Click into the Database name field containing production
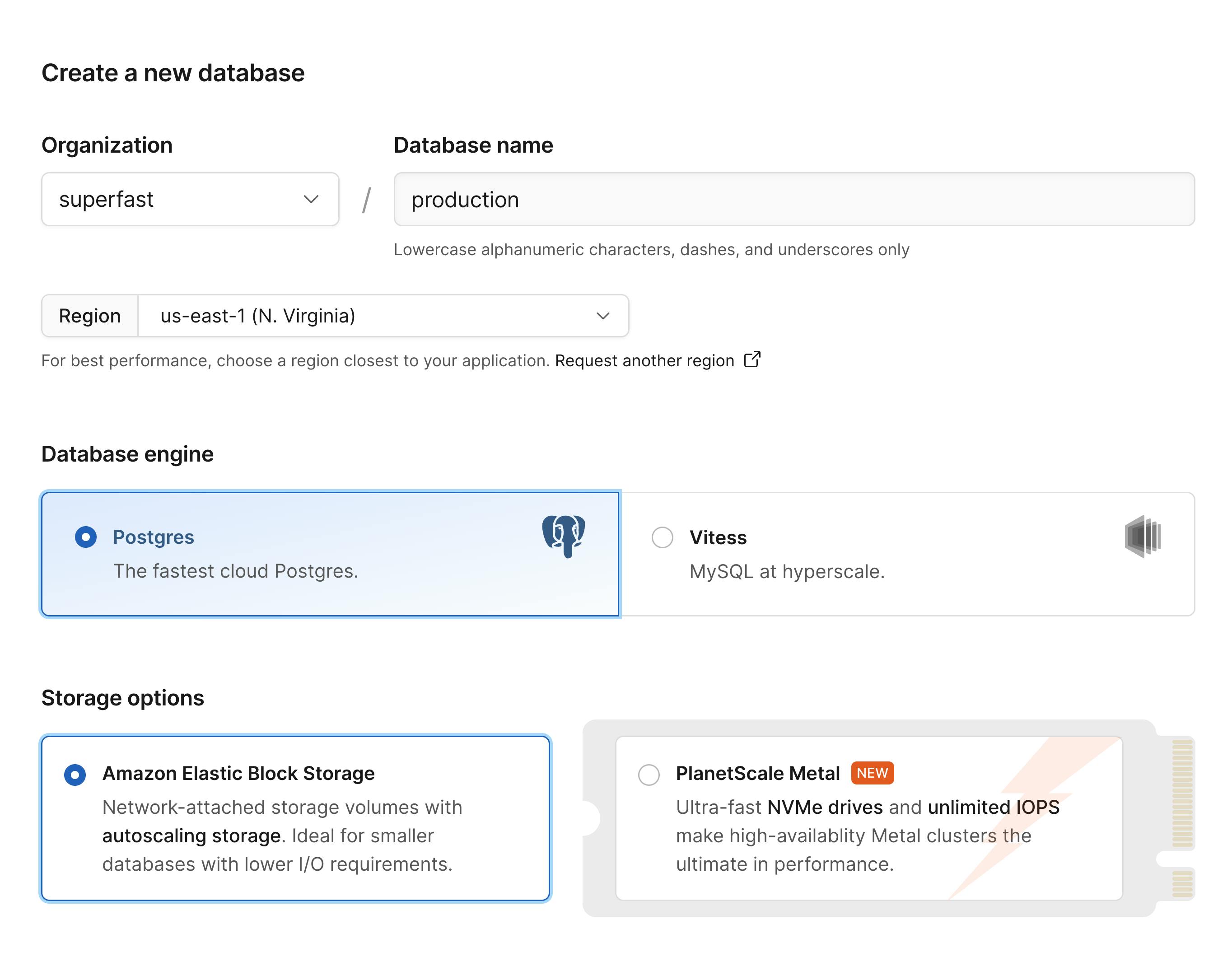This screenshot has height=971, width=1232. pos(793,199)
